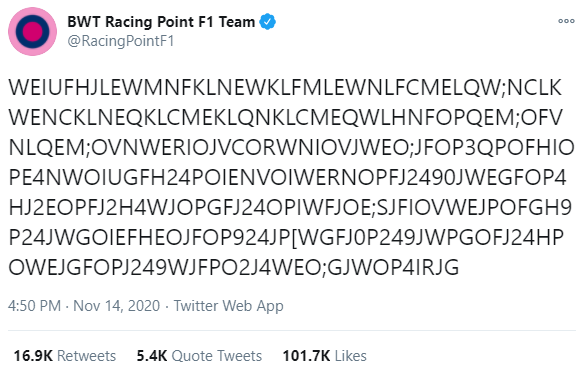
Task: Open the Twitter Web App source link
Action: (228, 306)
